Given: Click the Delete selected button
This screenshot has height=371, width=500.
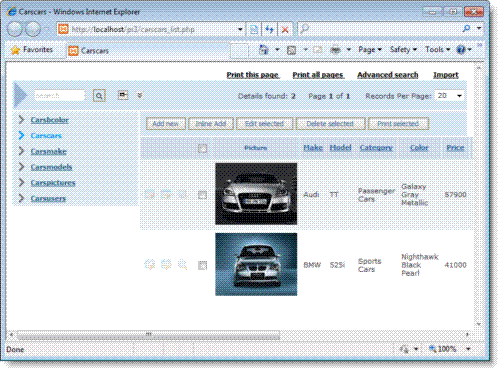Looking at the screenshot, I should 330,124.
